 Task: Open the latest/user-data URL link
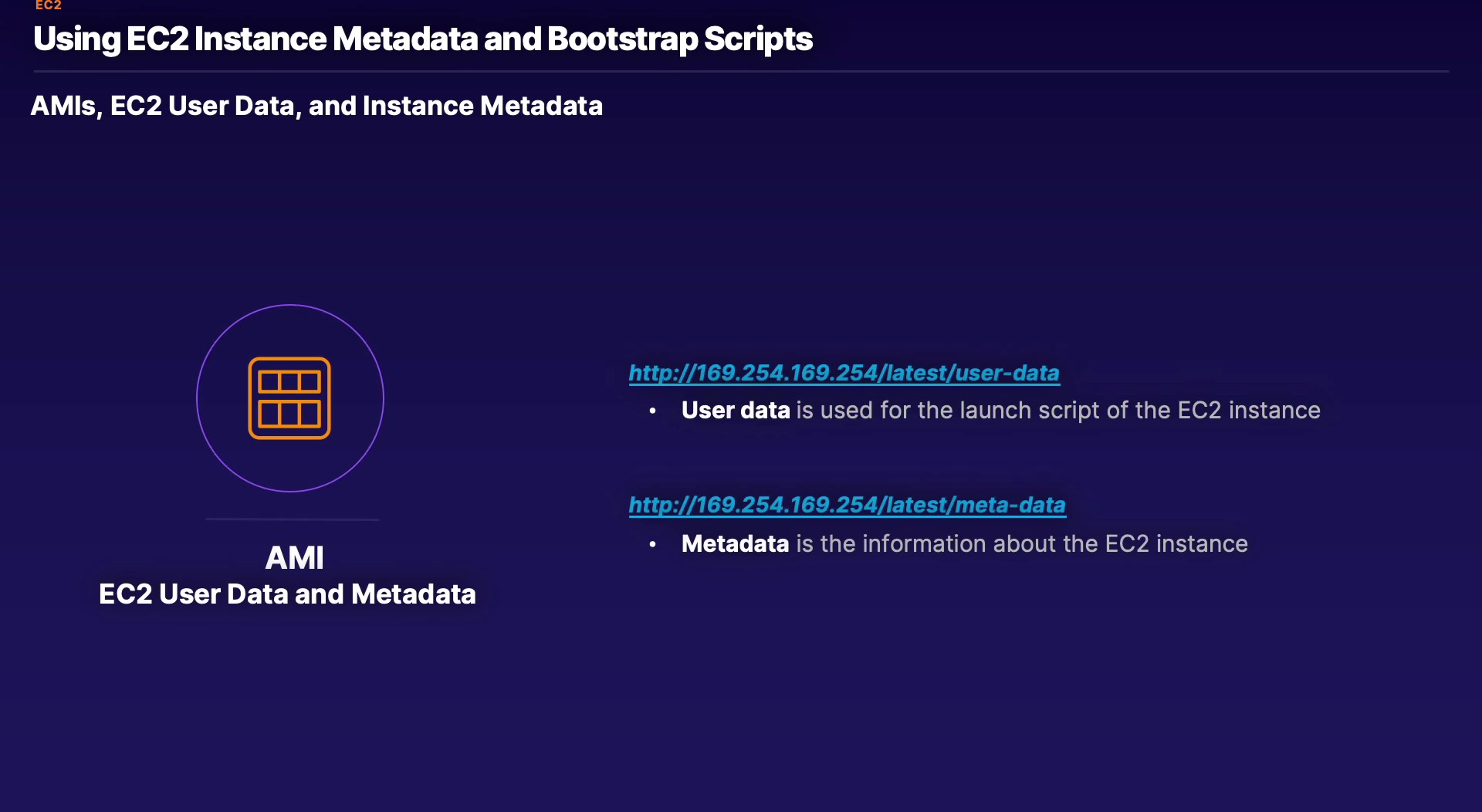[844, 373]
